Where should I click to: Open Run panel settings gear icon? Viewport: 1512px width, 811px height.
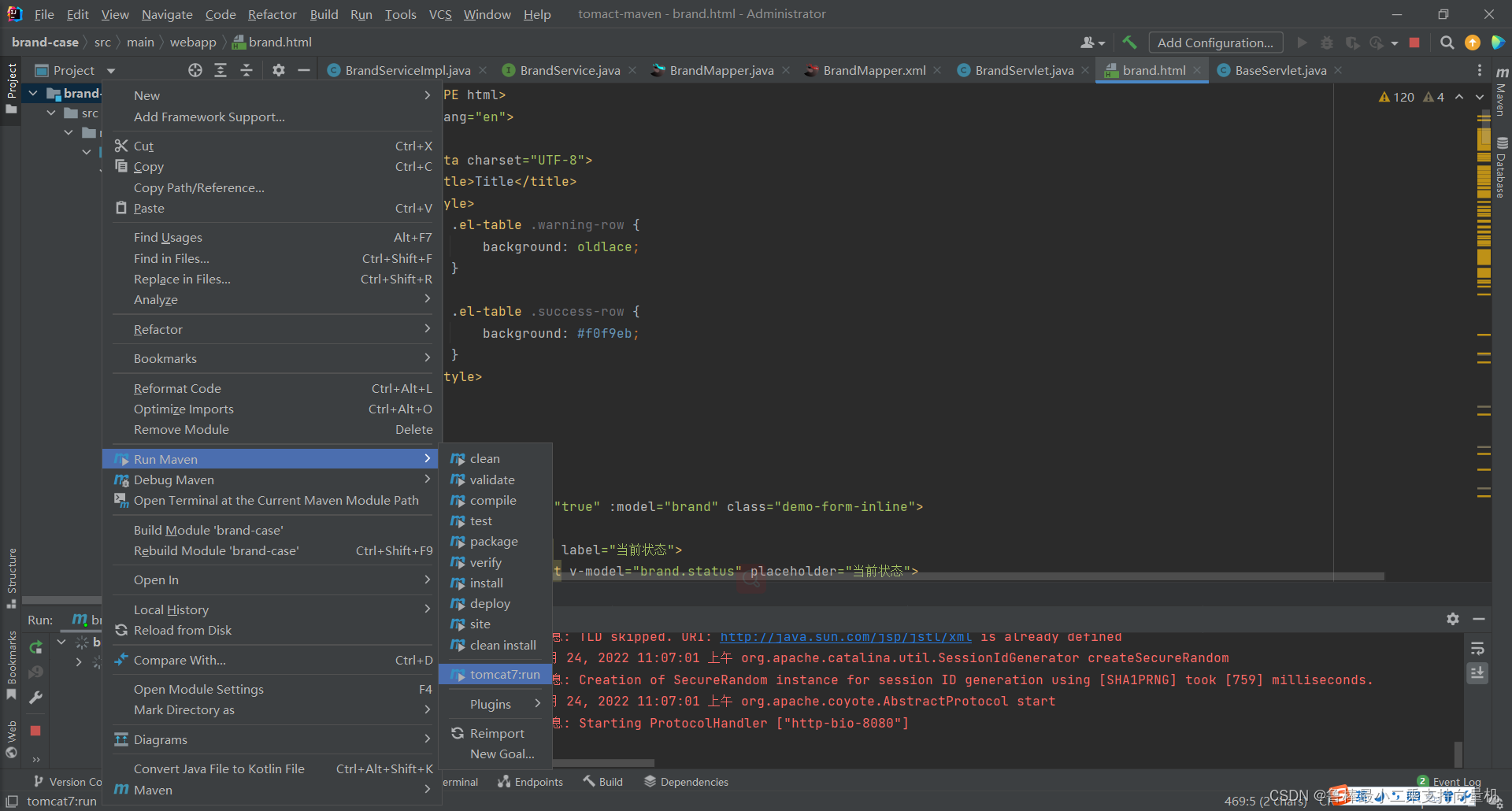pyautogui.click(x=1453, y=619)
